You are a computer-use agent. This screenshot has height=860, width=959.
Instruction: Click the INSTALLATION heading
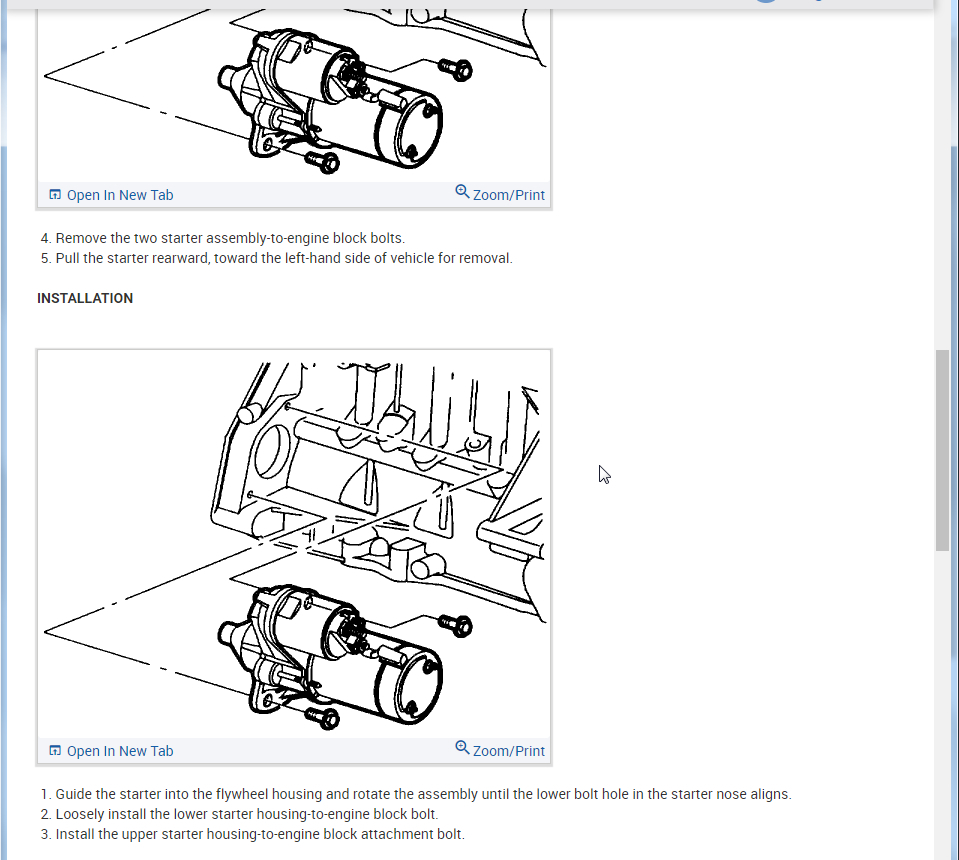point(85,298)
